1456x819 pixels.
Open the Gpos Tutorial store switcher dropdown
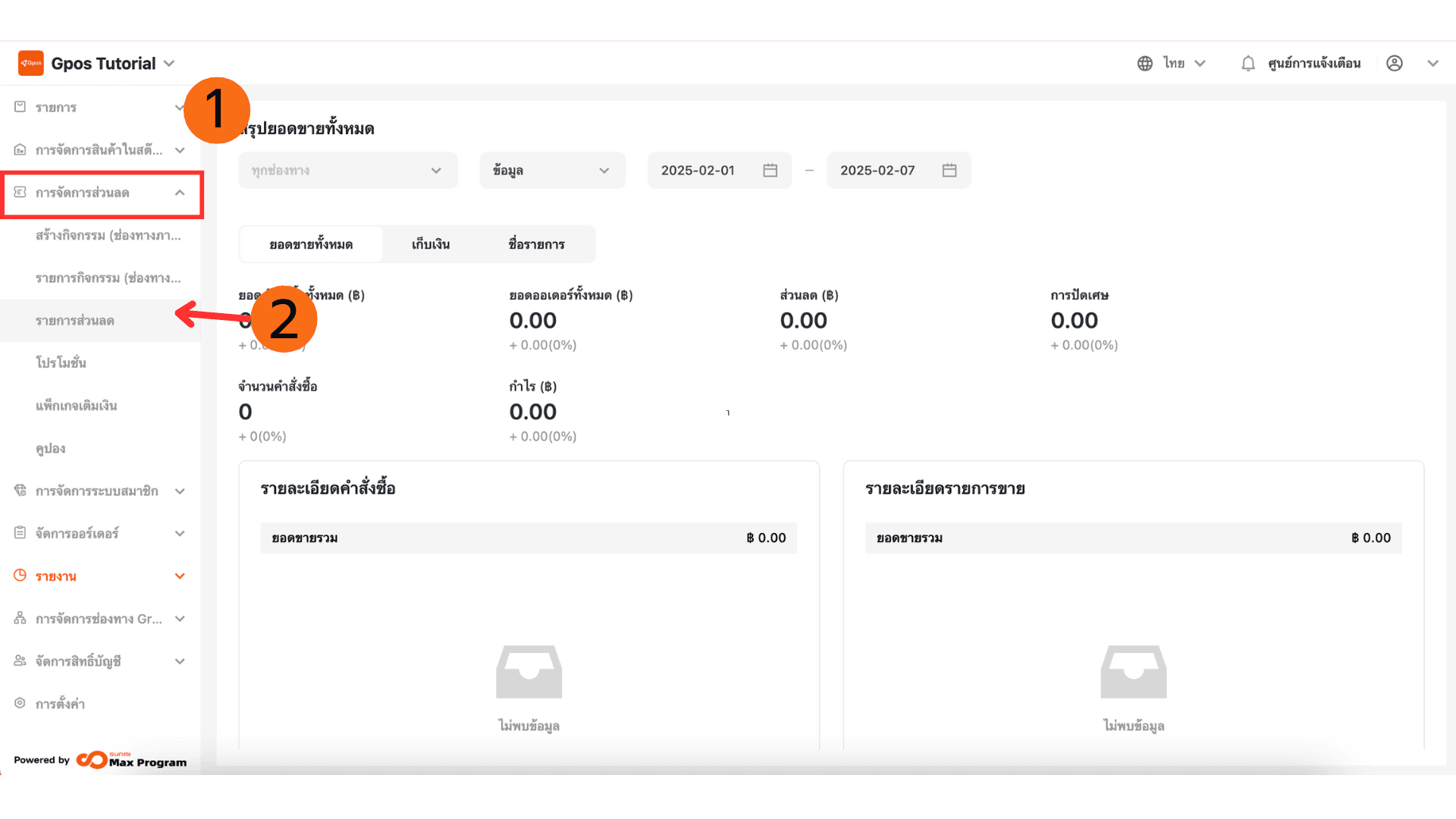tap(169, 64)
